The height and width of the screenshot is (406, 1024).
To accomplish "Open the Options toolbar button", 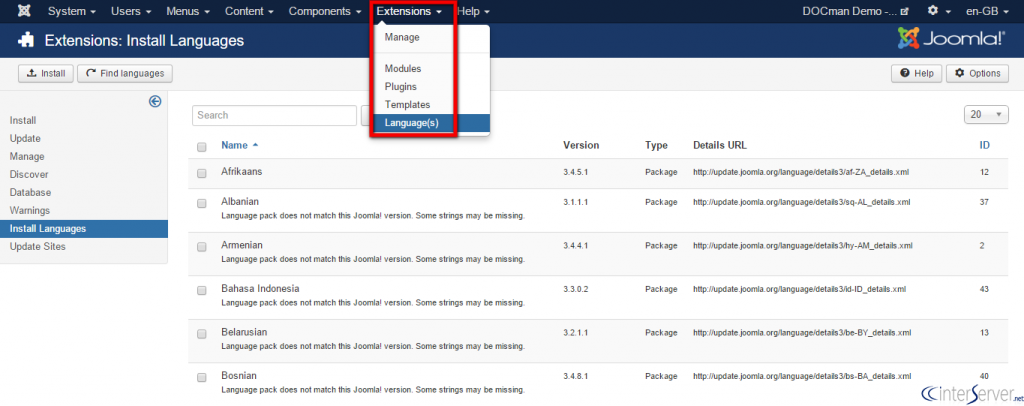I will 978,74.
